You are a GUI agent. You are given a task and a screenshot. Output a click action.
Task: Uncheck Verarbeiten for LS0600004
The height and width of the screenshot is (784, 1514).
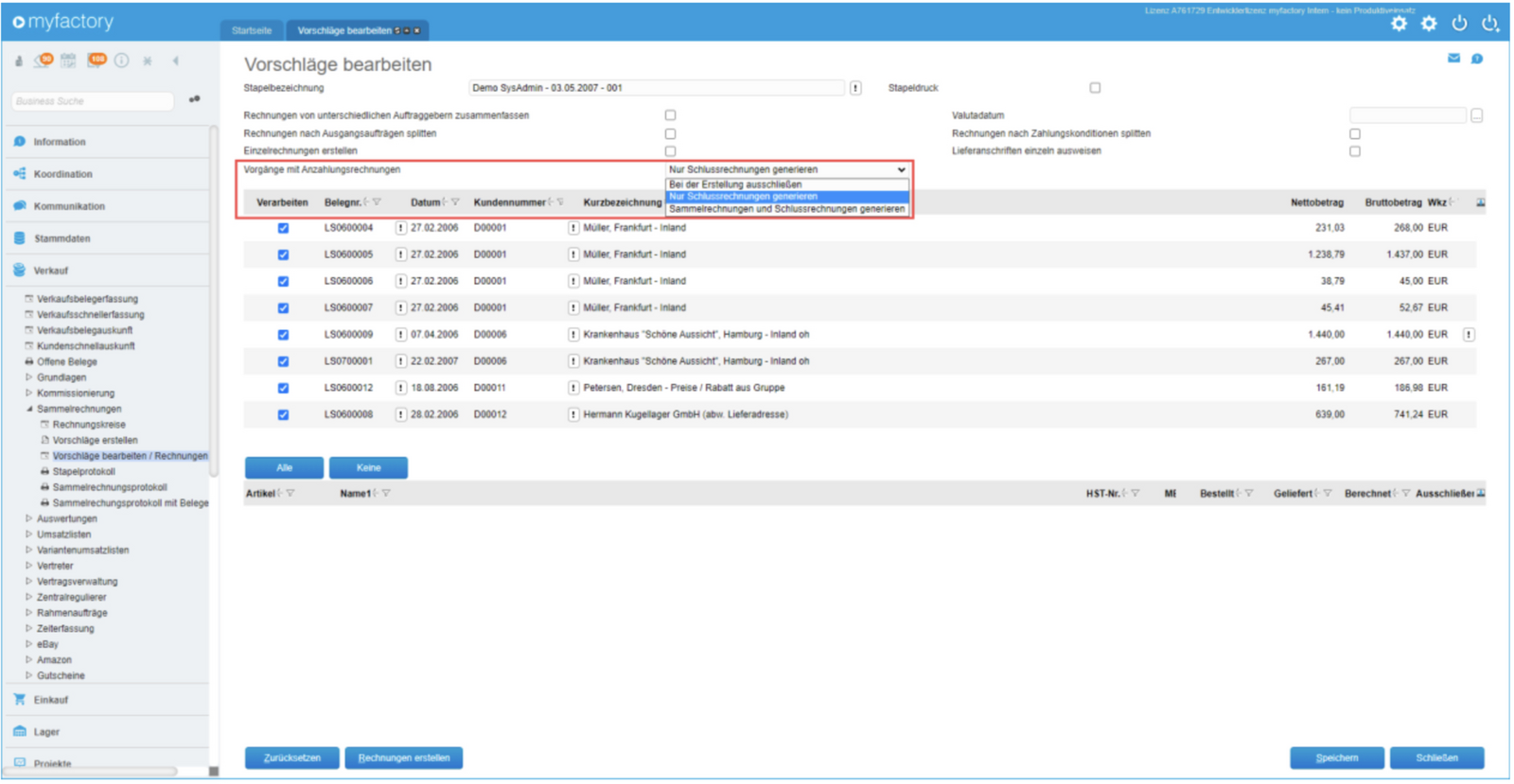pyautogui.click(x=283, y=228)
